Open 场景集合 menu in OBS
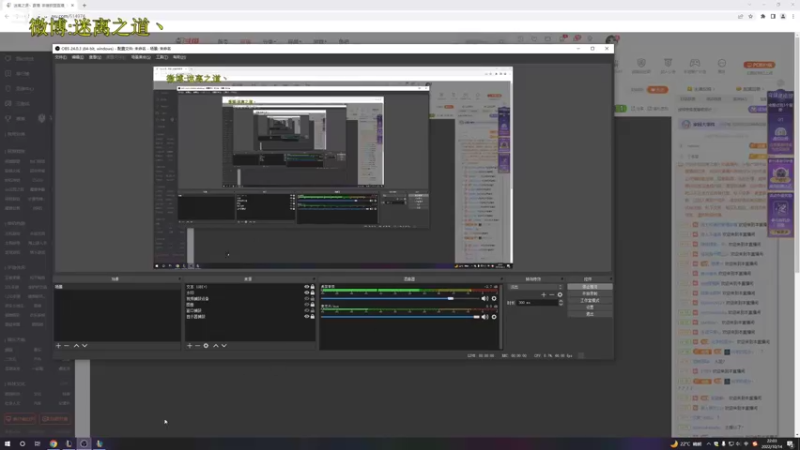 point(141,57)
